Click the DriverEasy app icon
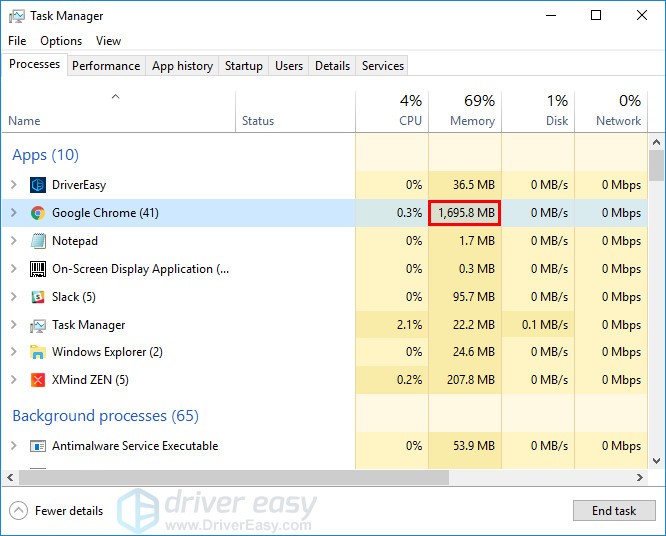The image size is (666, 536). click(x=38, y=185)
